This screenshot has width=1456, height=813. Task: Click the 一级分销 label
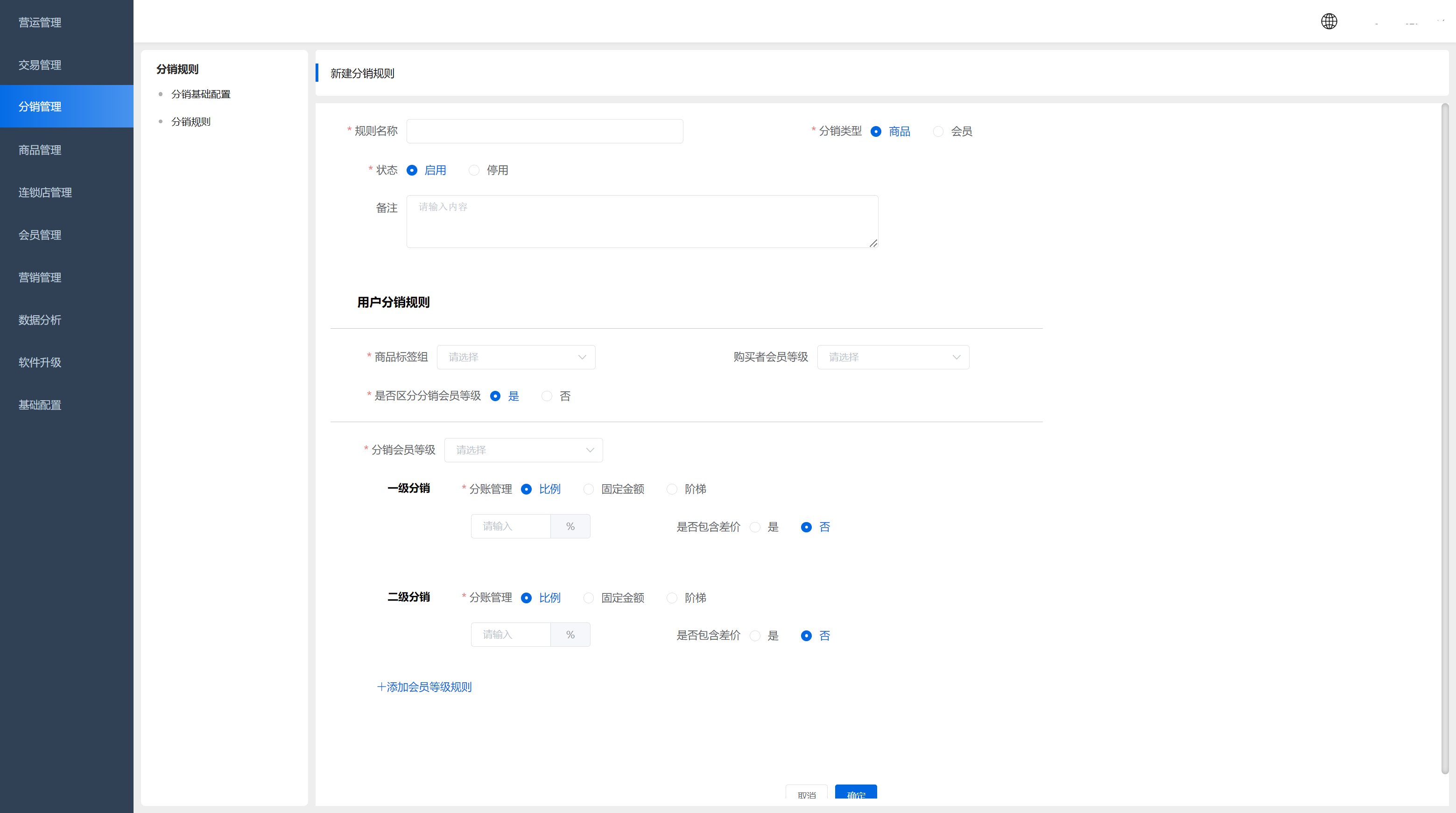(x=408, y=488)
